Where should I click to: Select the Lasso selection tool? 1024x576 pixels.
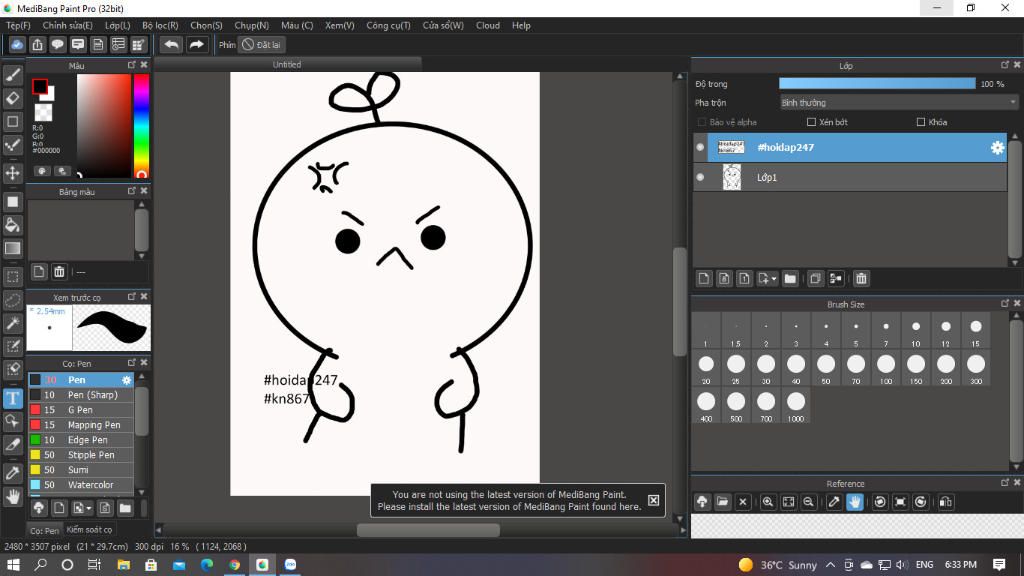[x=12, y=300]
